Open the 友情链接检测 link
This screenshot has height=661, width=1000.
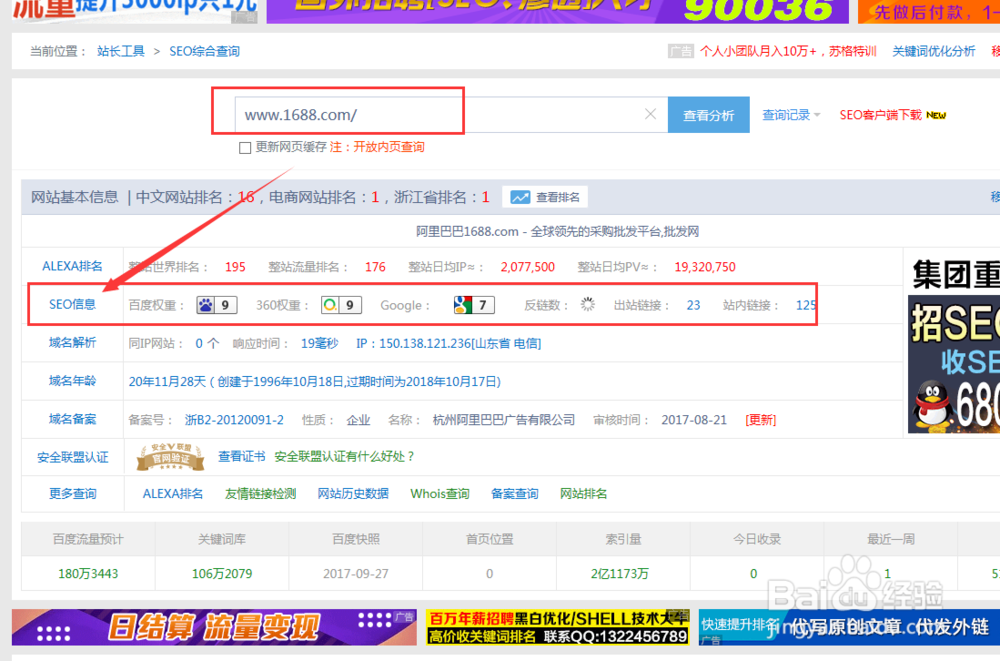pyautogui.click(x=260, y=493)
